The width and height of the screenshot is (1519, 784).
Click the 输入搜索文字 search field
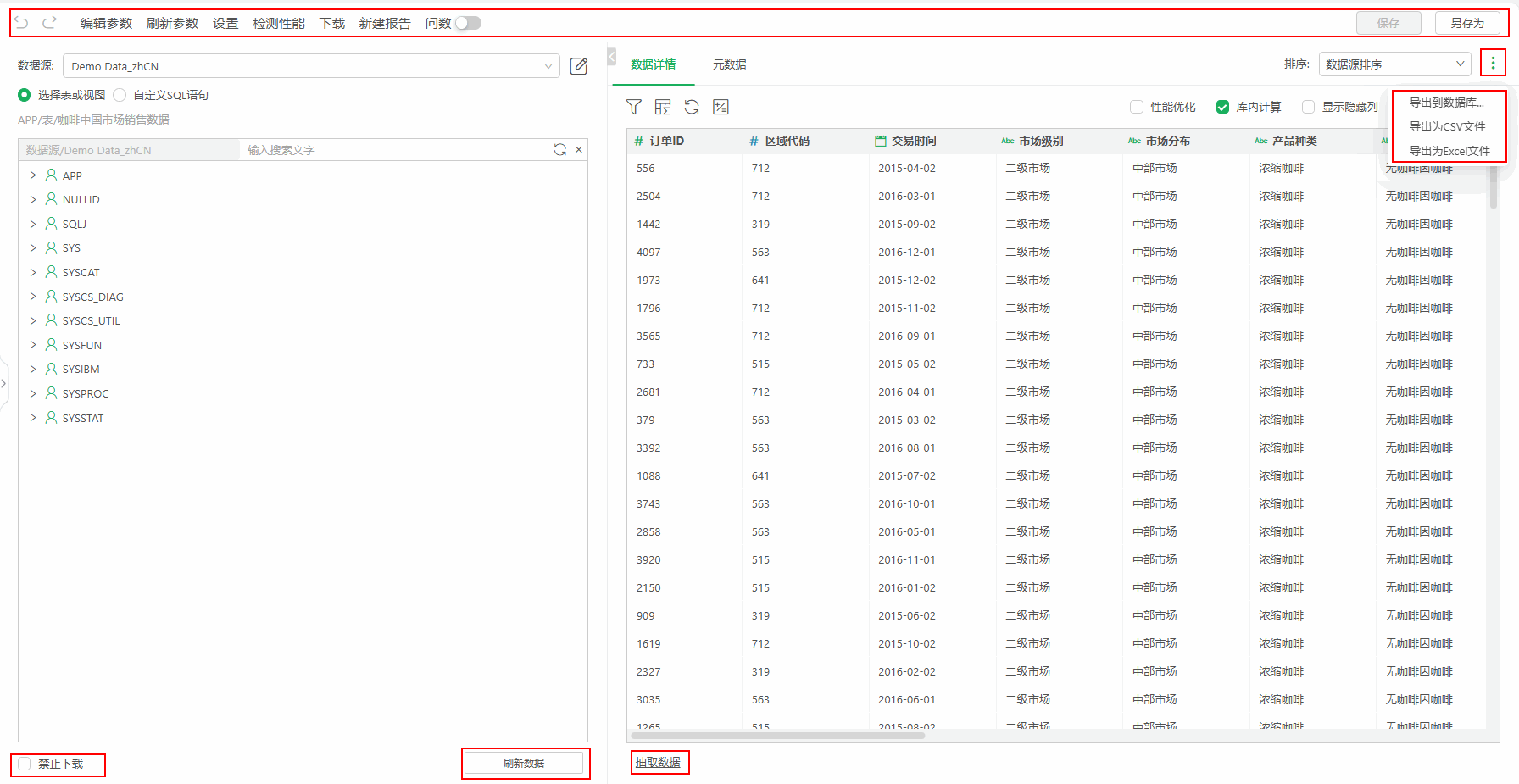(394, 150)
